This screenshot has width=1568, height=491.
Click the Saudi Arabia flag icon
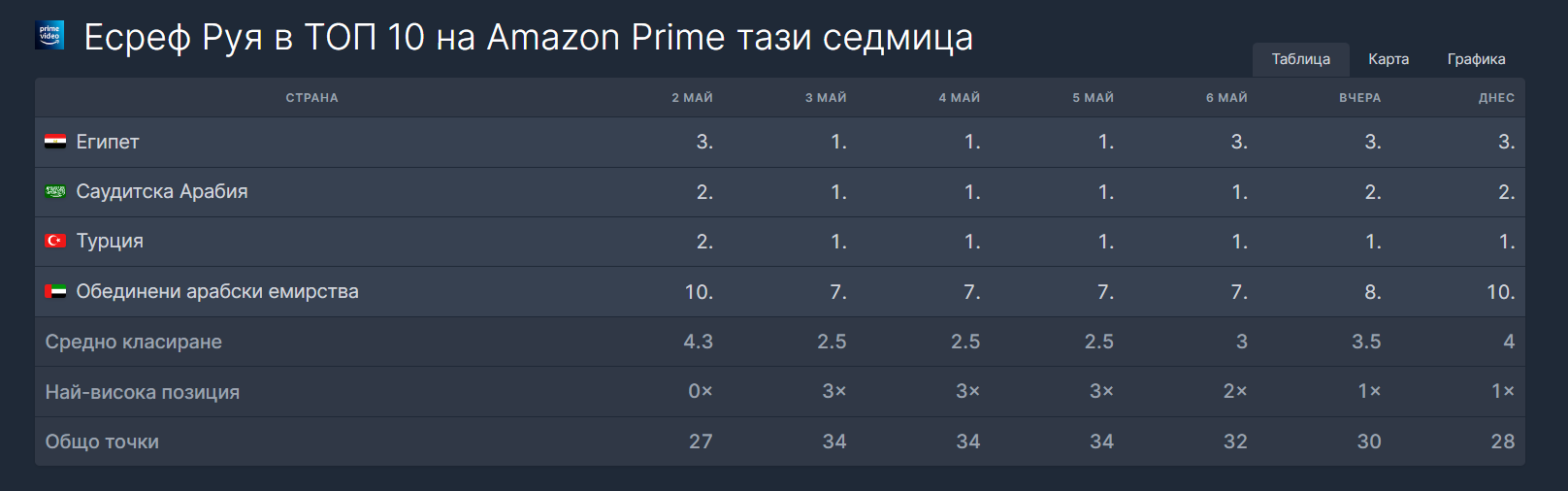coord(55,192)
